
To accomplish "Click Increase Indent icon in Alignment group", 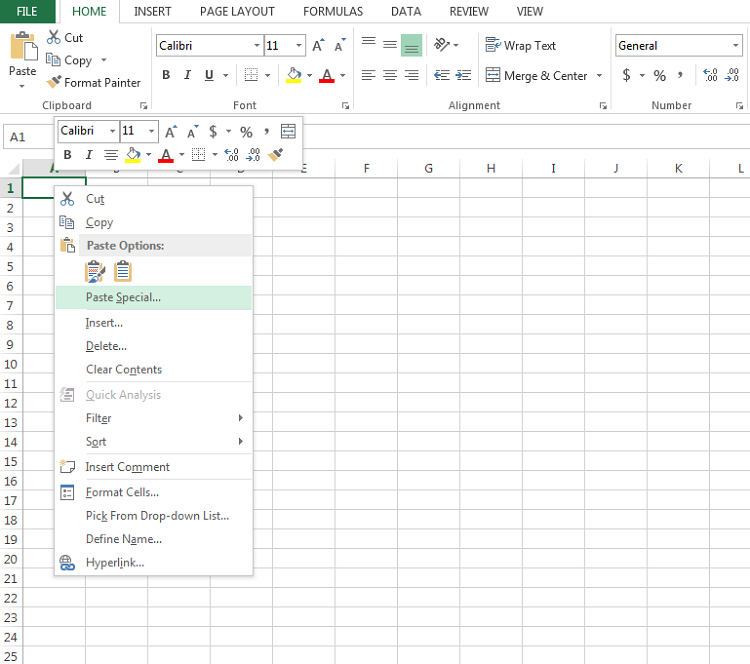I will point(463,75).
